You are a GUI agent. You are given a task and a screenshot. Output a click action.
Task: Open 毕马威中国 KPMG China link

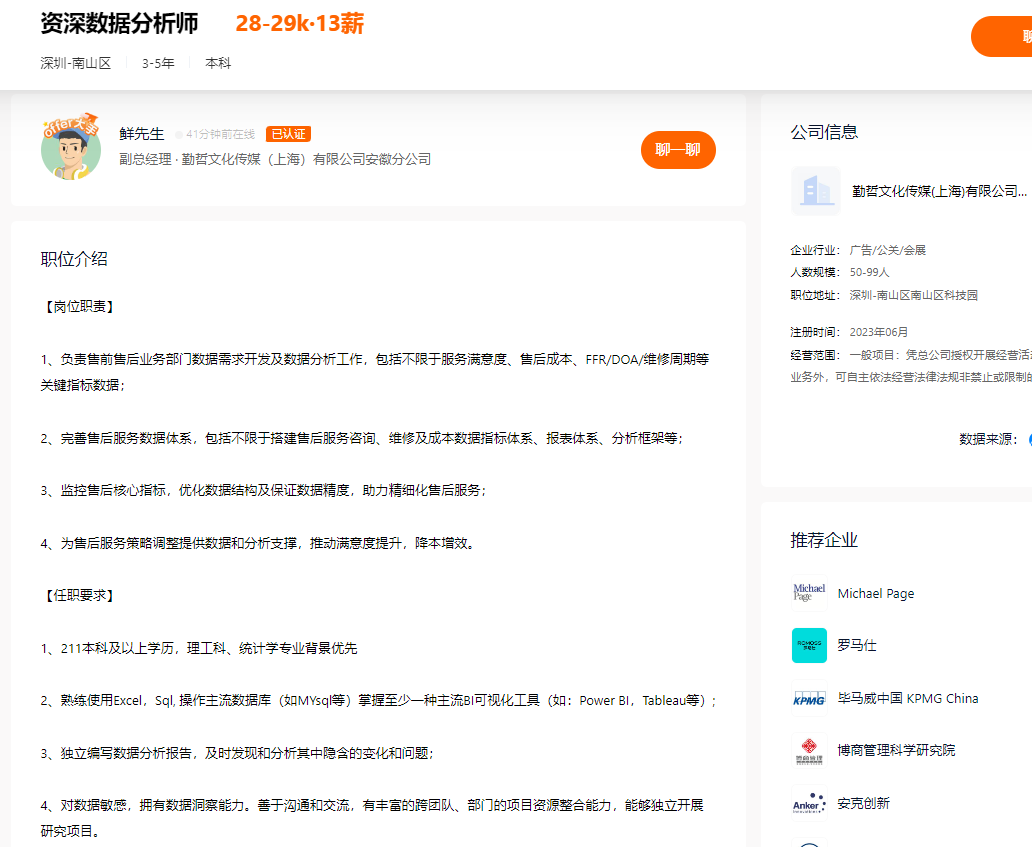coord(907,699)
